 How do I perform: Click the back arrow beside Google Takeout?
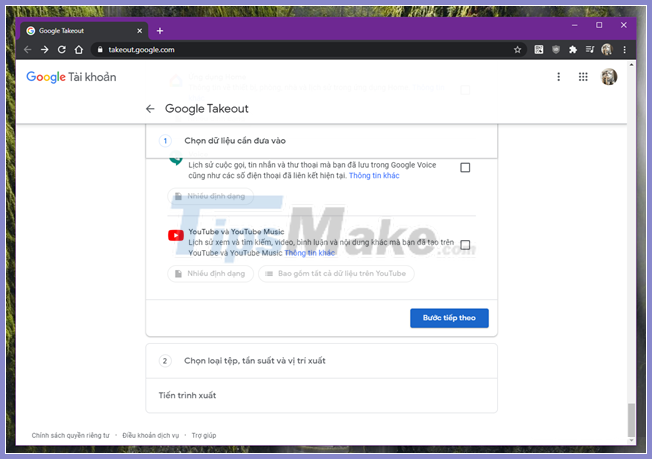(x=150, y=109)
